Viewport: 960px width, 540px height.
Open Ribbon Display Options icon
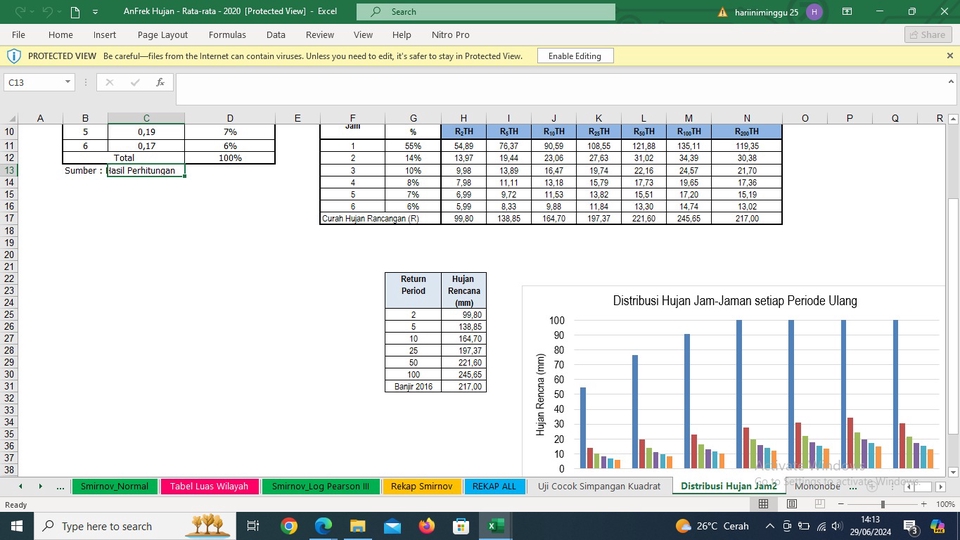coord(847,12)
